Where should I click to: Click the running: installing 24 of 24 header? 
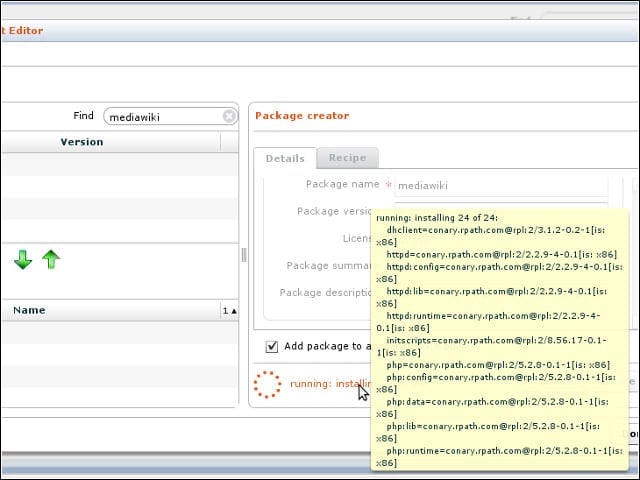[437, 218]
